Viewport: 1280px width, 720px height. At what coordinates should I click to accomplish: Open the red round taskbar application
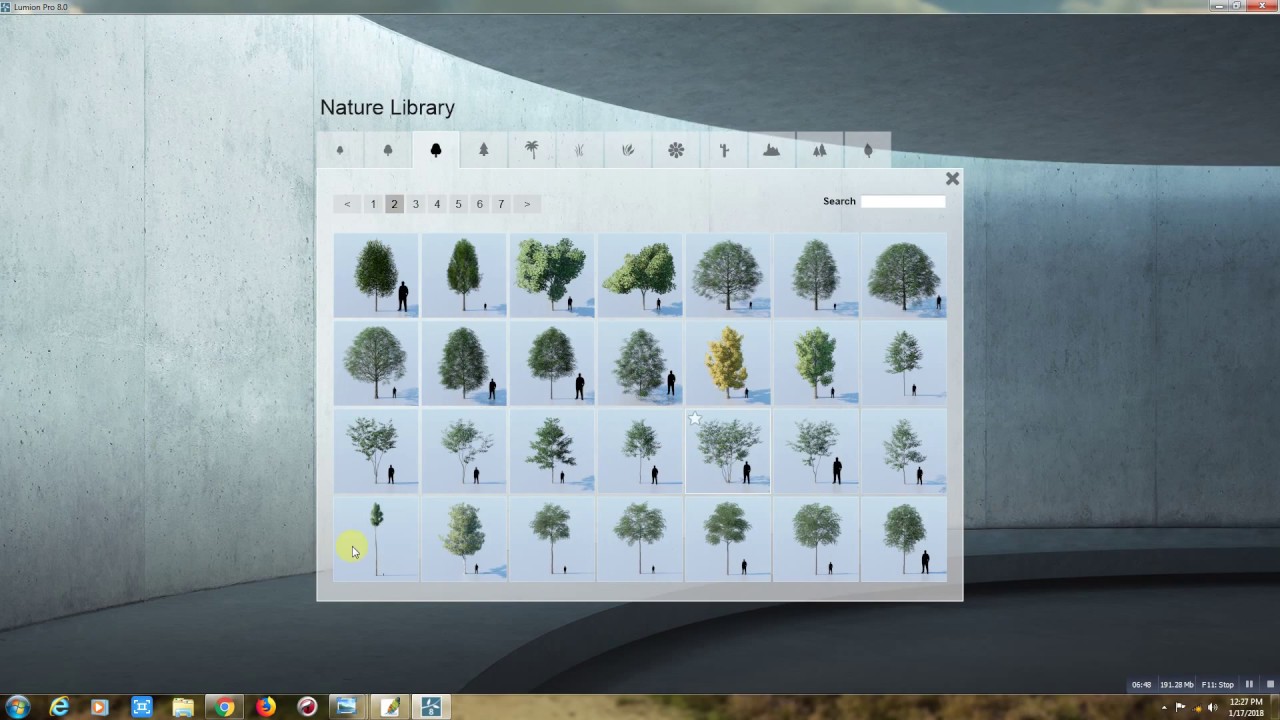point(307,707)
